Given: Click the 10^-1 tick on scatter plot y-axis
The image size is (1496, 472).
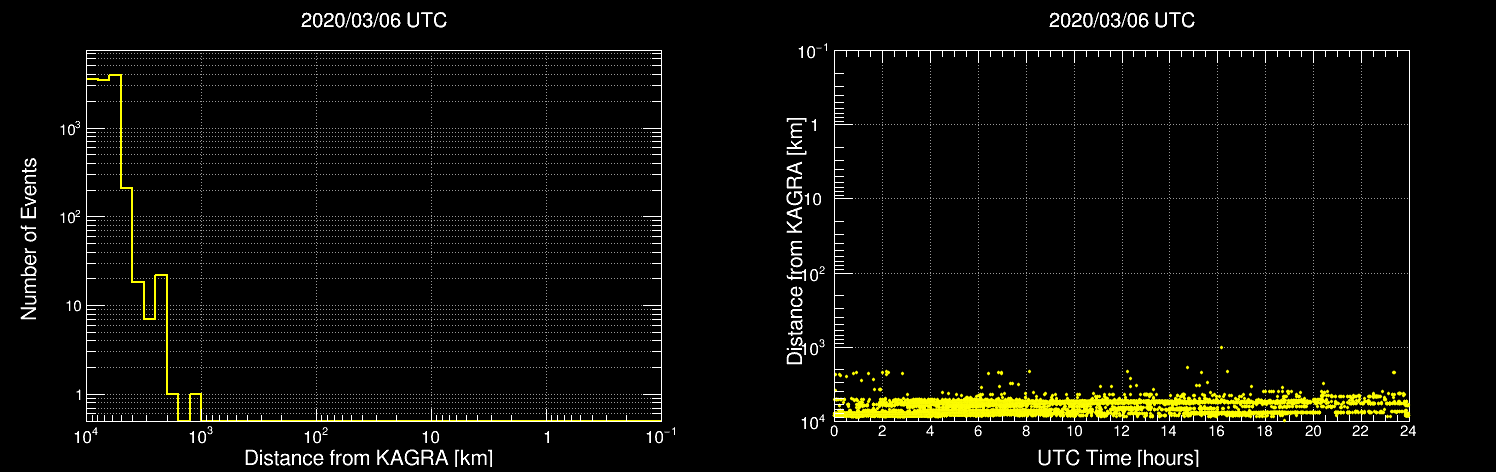Looking at the screenshot, I should coord(813,51).
